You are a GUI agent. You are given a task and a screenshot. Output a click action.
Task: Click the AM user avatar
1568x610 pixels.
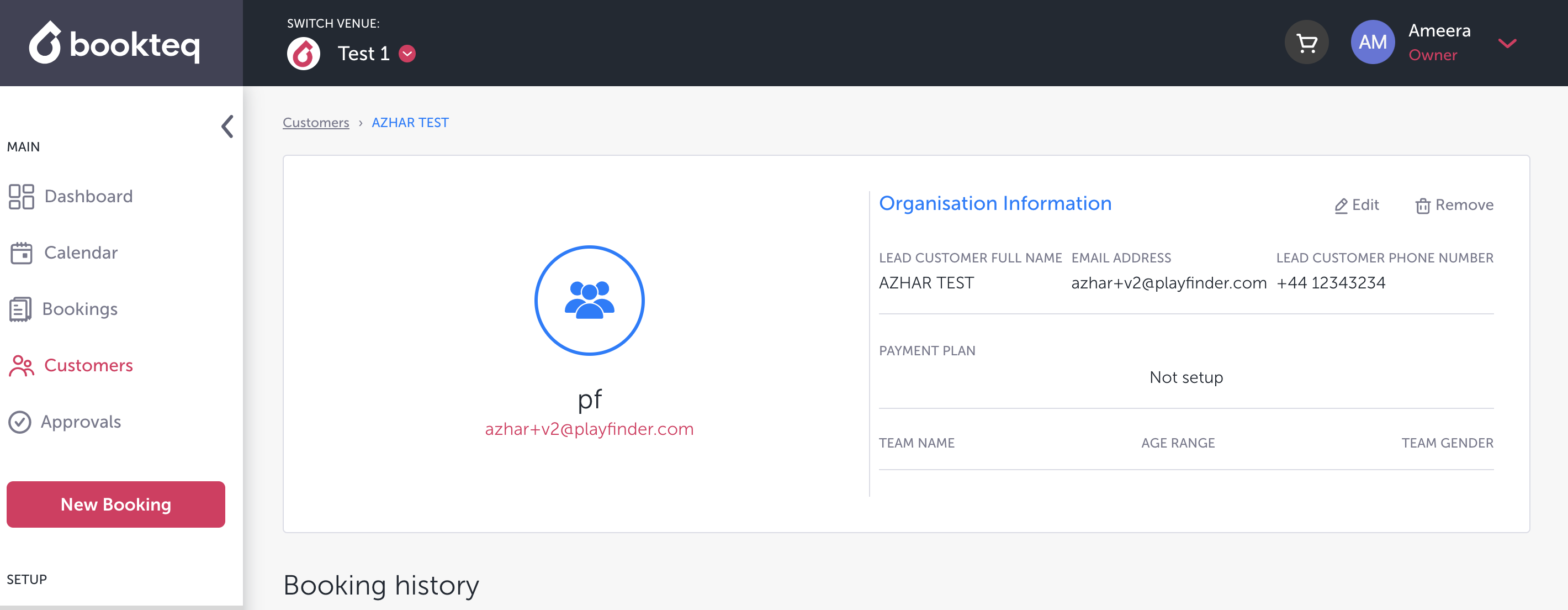click(1372, 43)
